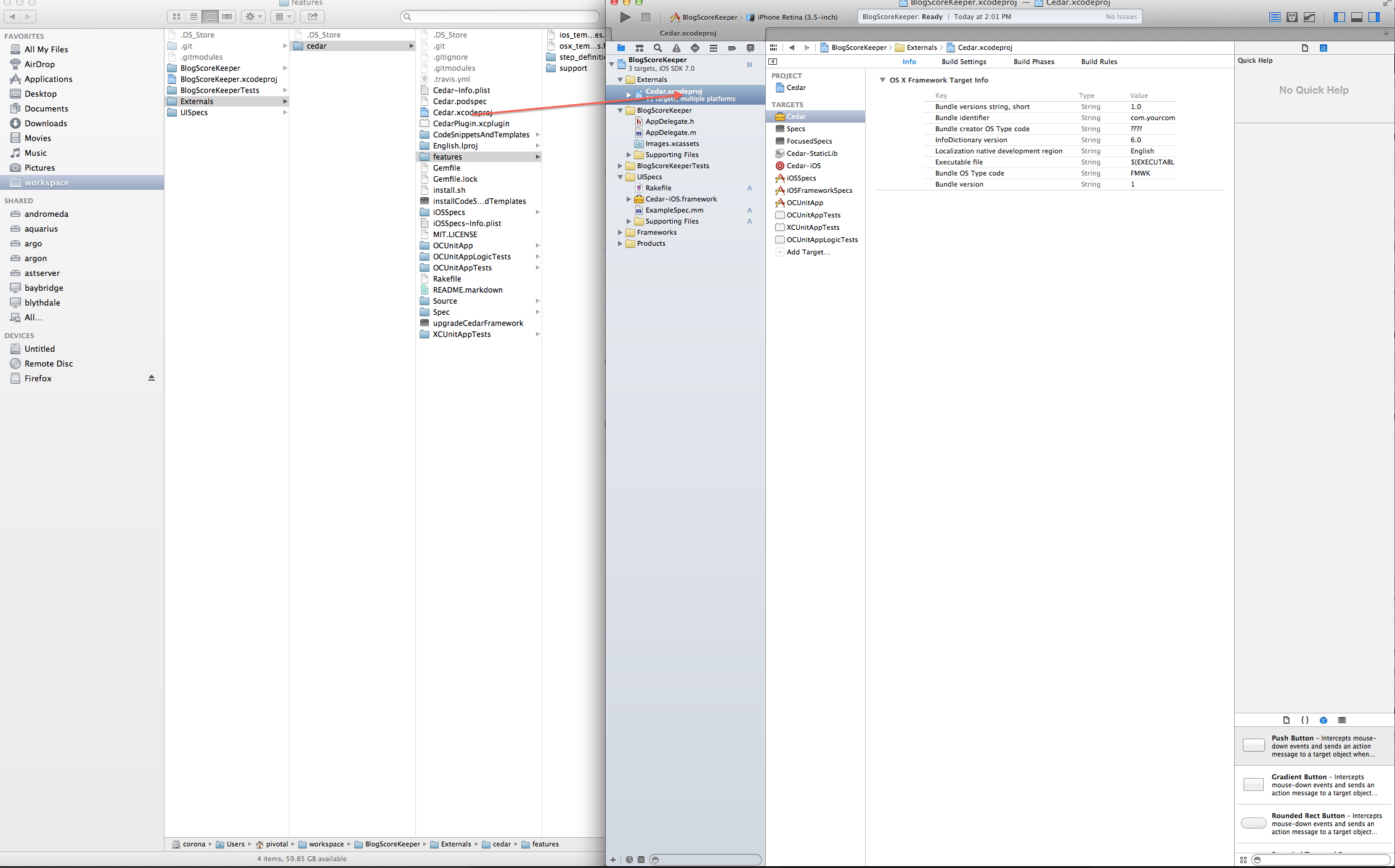Show the File inspector in utilities pane

click(x=1305, y=48)
